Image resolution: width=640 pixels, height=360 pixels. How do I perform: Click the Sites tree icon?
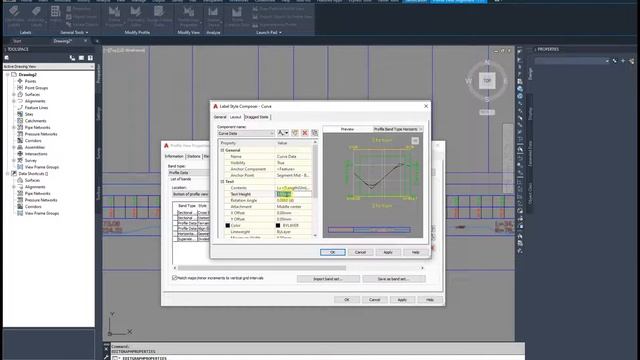point(20,114)
